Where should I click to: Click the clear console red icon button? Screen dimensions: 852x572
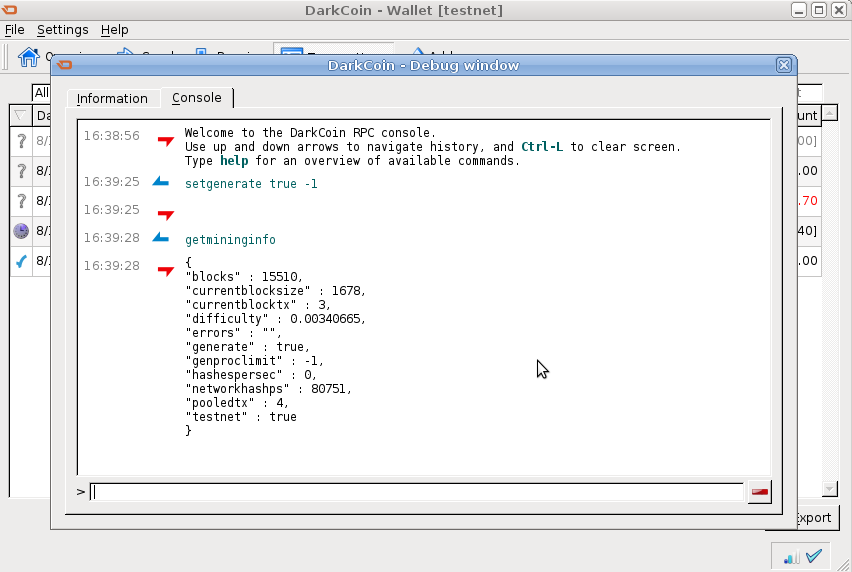(x=759, y=492)
